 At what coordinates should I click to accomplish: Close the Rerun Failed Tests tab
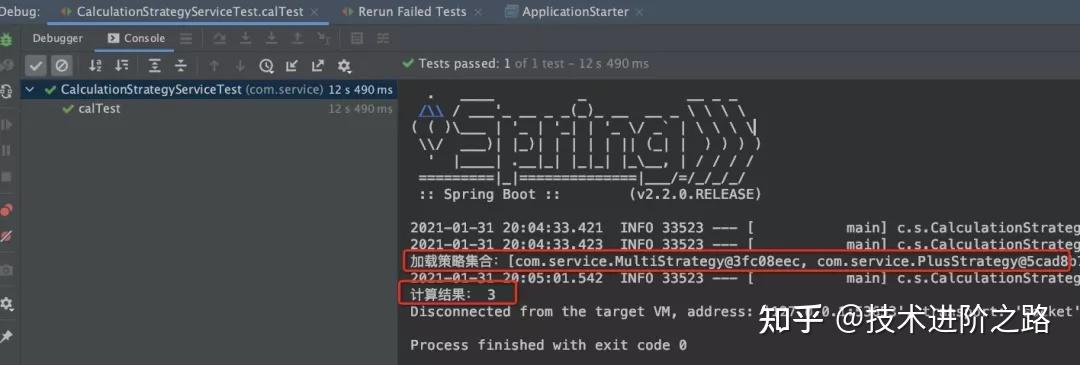click(x=479, y=12)
